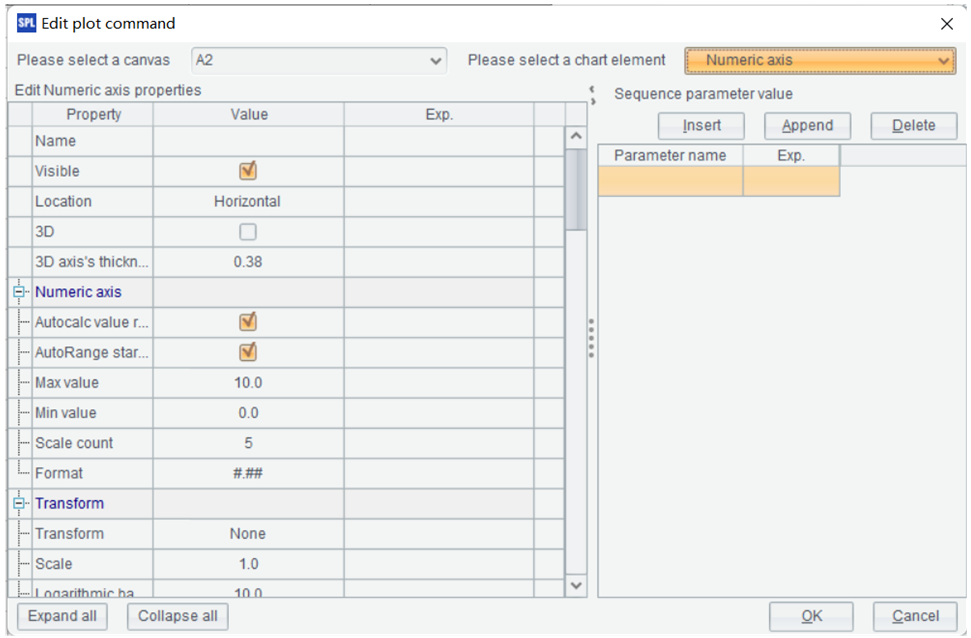
Task: Enable the 3D checkbox
Action: click(248, 232)
